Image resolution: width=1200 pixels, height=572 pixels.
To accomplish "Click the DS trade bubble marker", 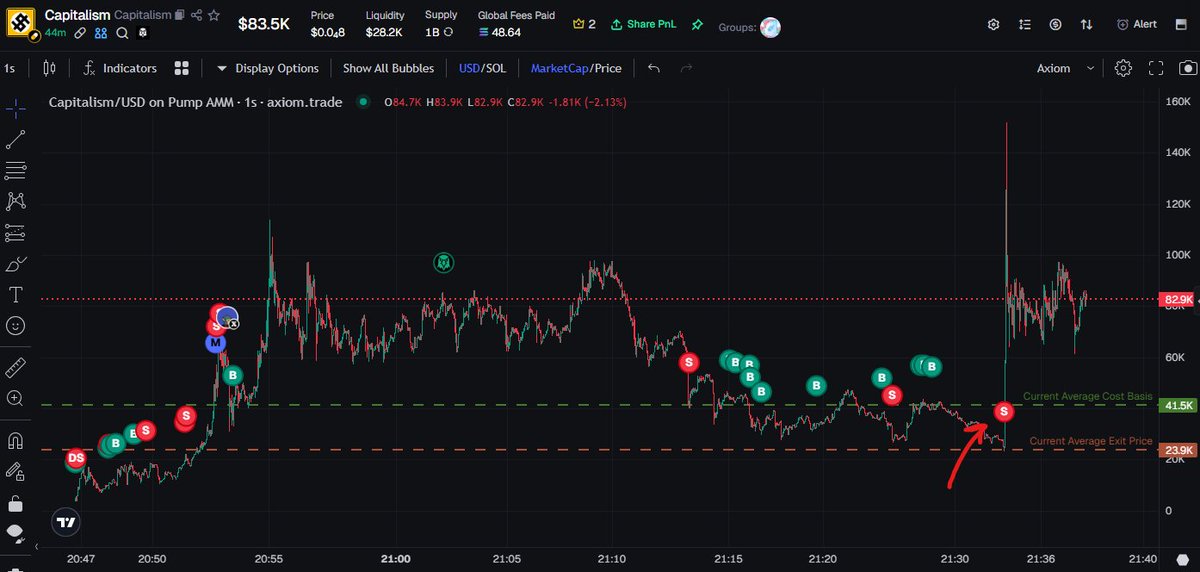I will pos(75,459).
